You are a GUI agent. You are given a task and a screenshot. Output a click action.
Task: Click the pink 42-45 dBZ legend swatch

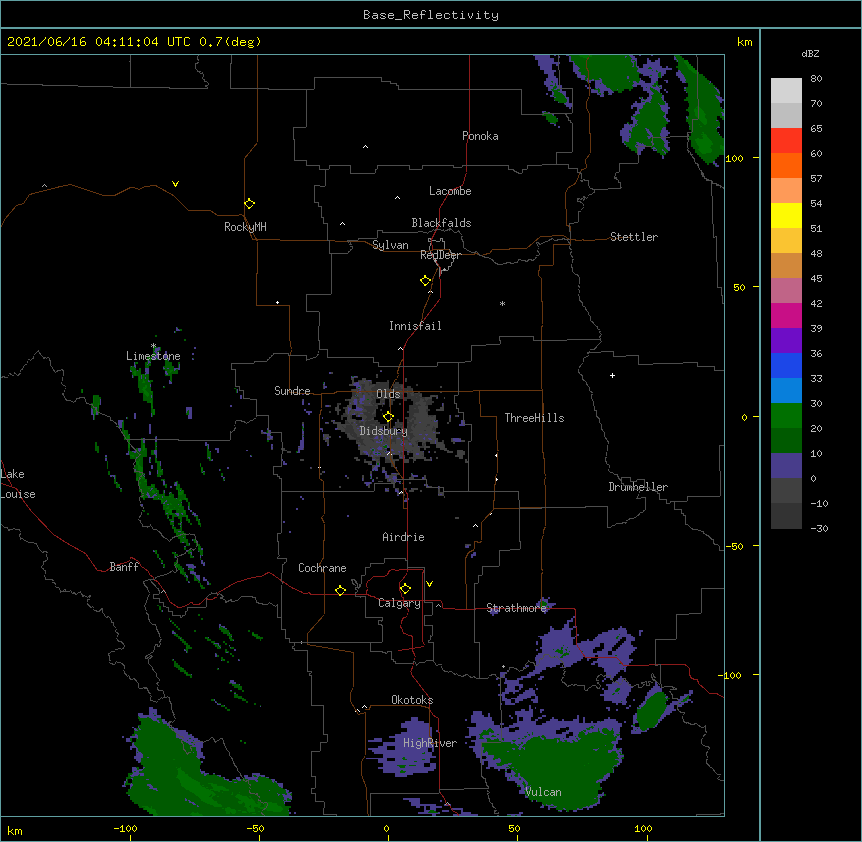[x=786, y=290]
